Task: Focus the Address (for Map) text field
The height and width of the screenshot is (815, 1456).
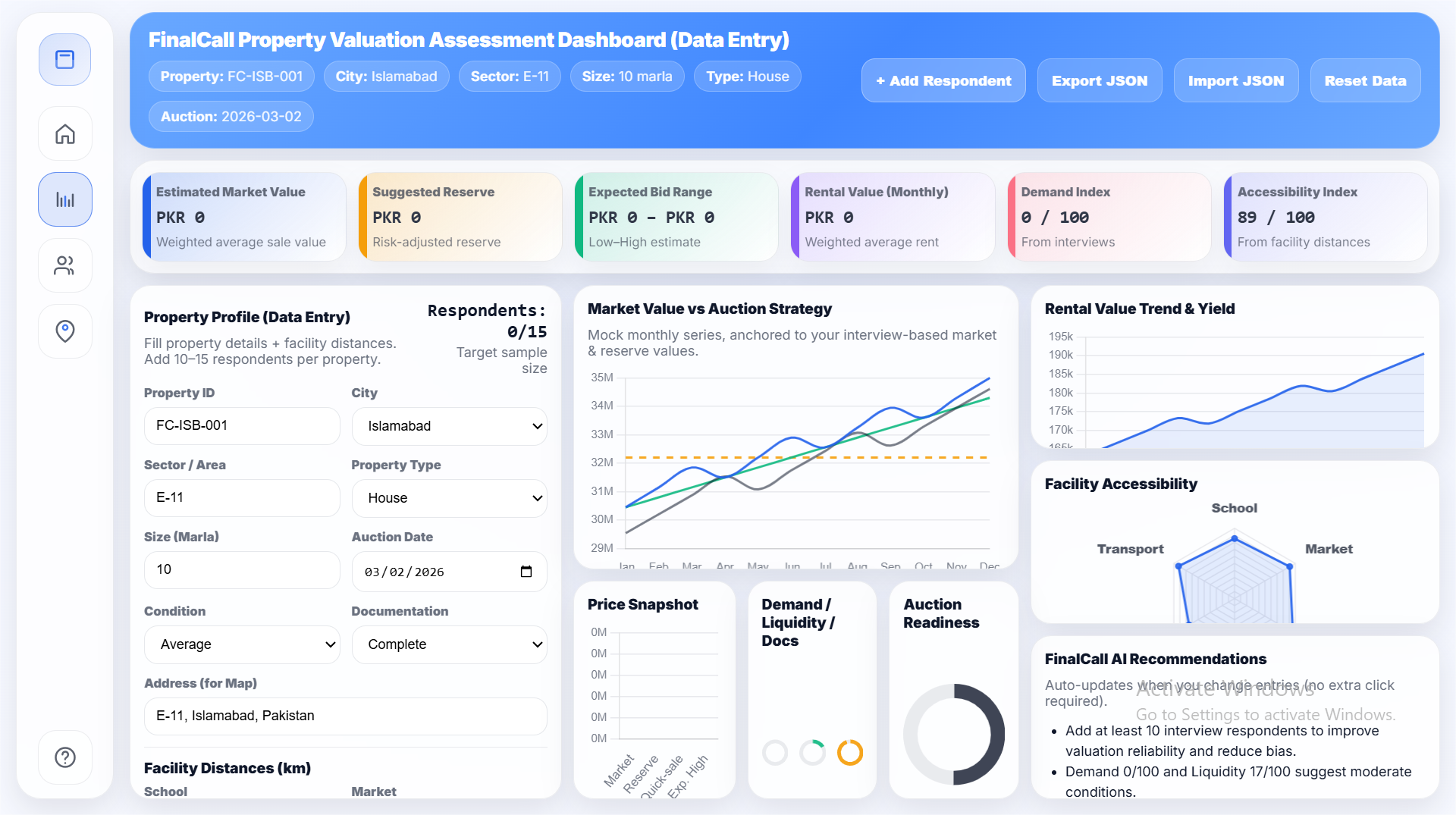Action: tap(345, 716)
